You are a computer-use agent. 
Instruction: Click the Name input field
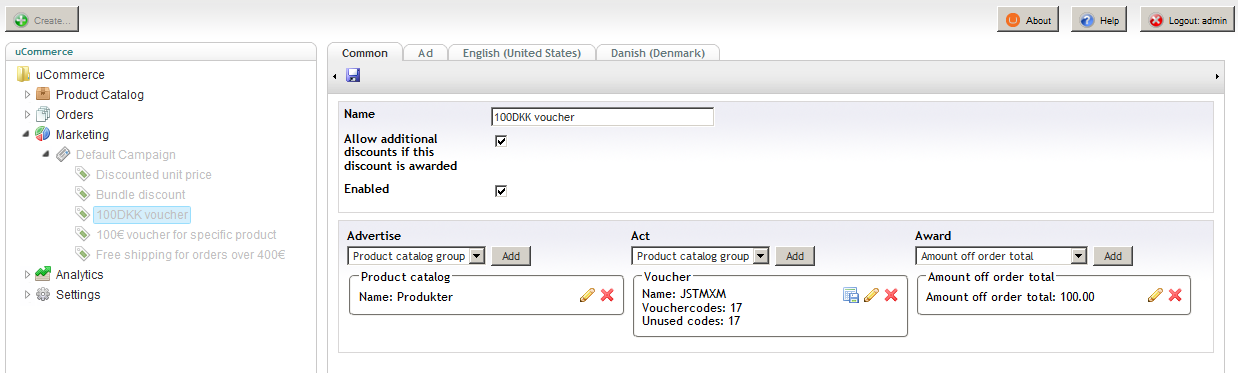pos(602,117)
